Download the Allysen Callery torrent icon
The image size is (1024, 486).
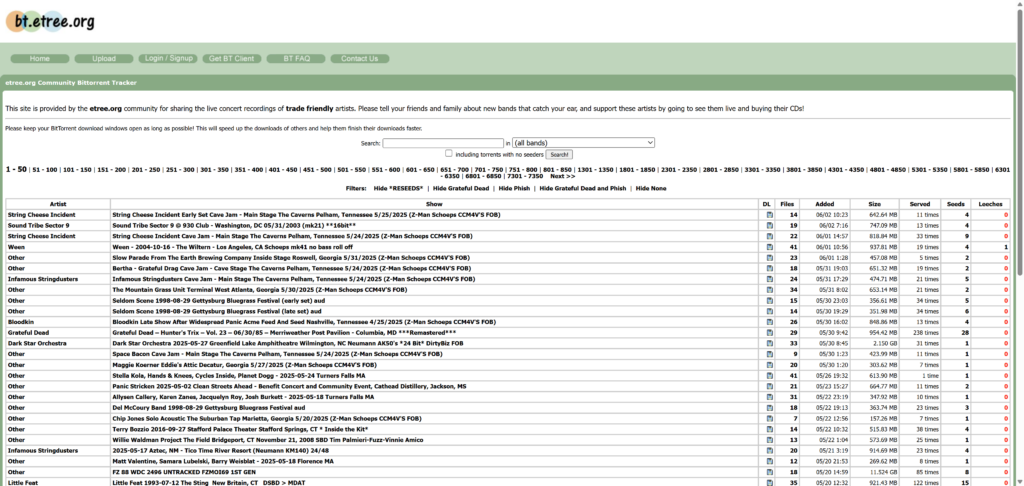(769, 397)
